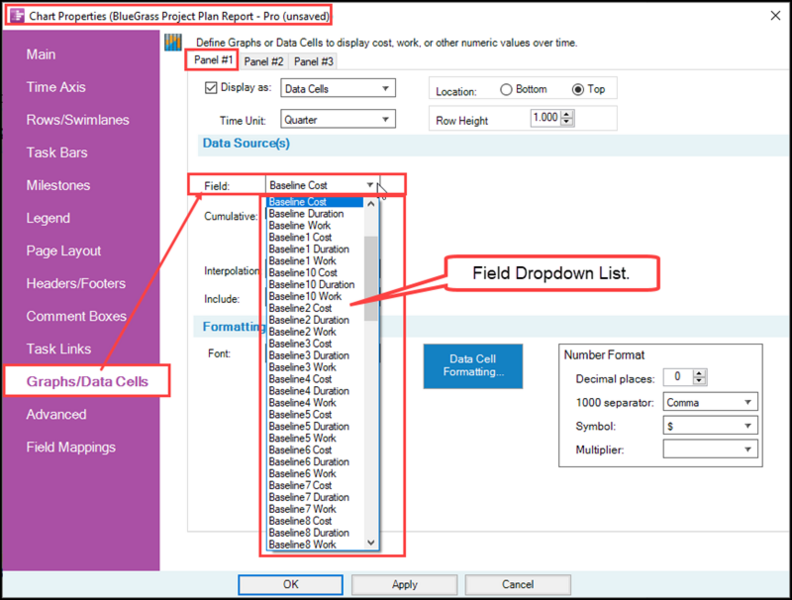Open the Time Axis section

pyautogui.click(x=56, y=87)
